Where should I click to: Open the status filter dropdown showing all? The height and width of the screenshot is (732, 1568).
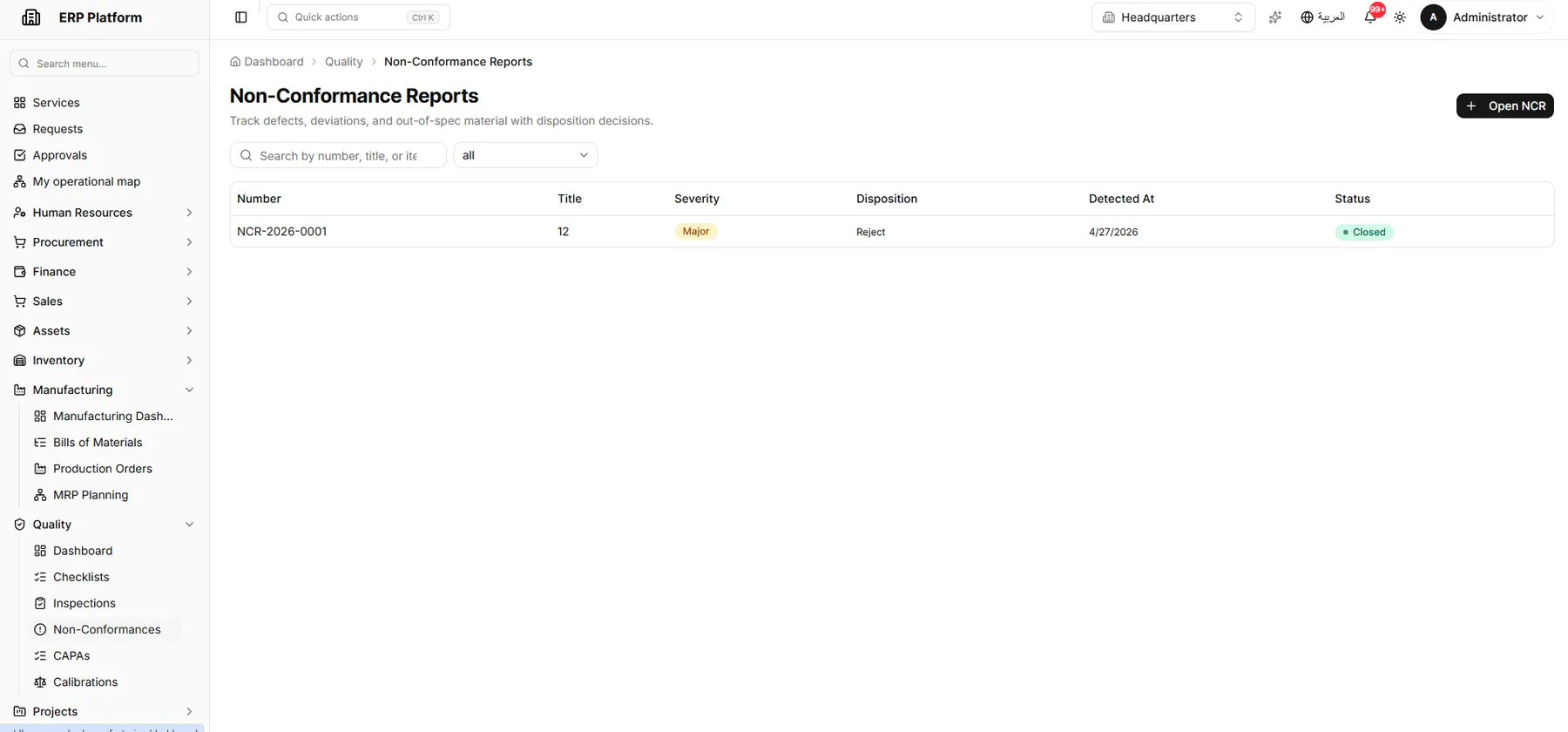(x=525, y=155)
